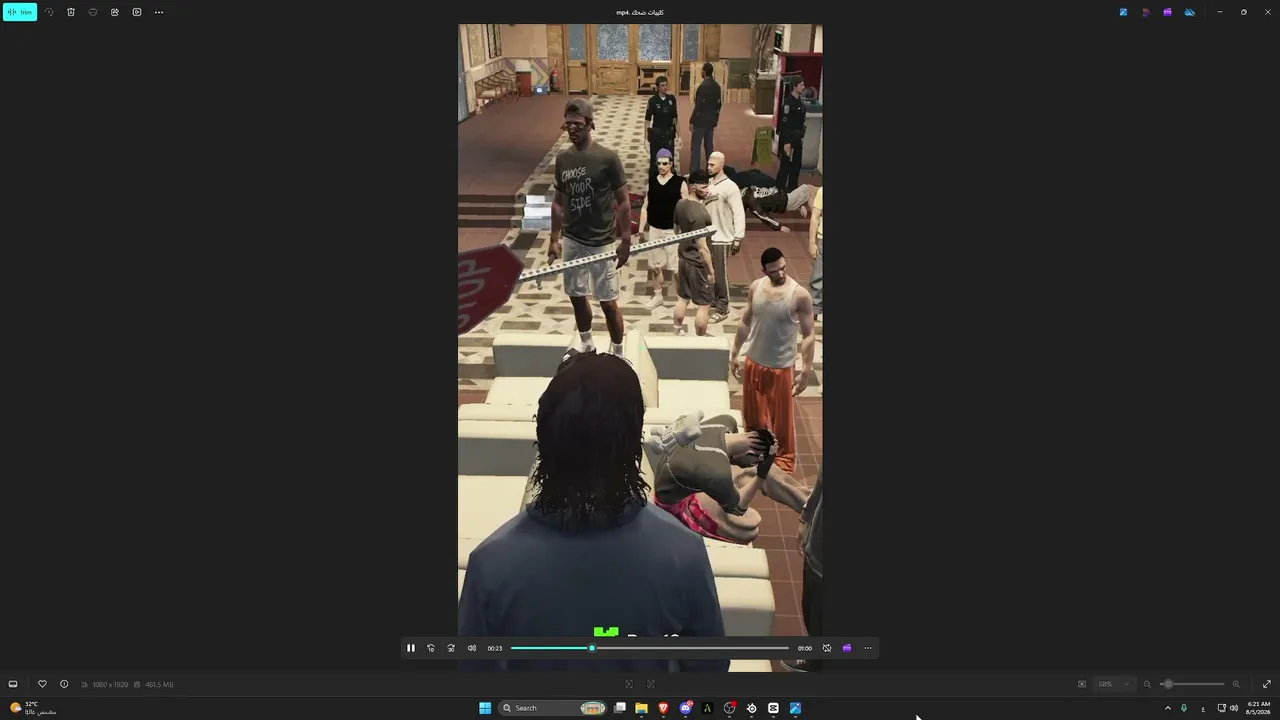Viewport: 1280px width, 720px height.
Task: Click the video seek bar handle
Action: (592, 648)
